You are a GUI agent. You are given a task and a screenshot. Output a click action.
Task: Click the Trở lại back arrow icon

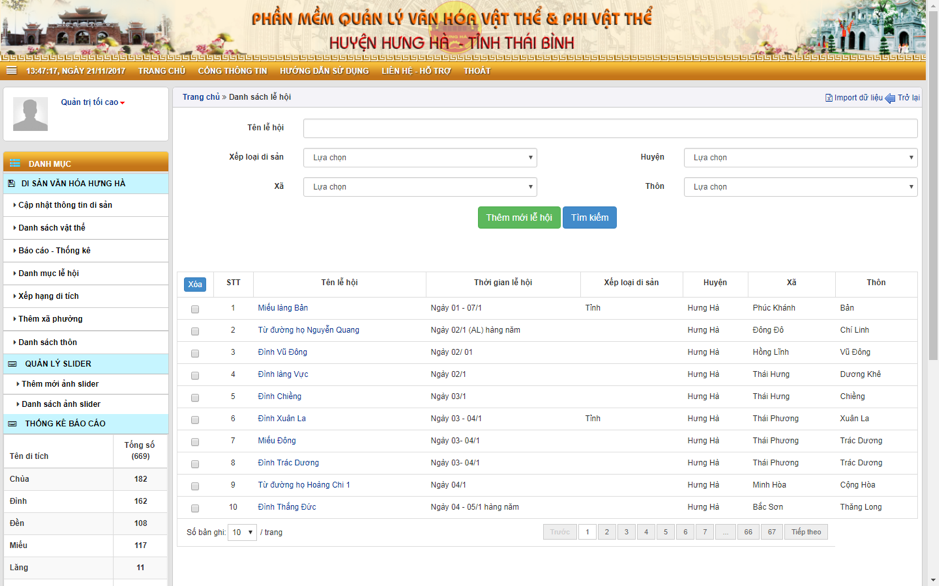pyautogui.click(x=890, y=98)
